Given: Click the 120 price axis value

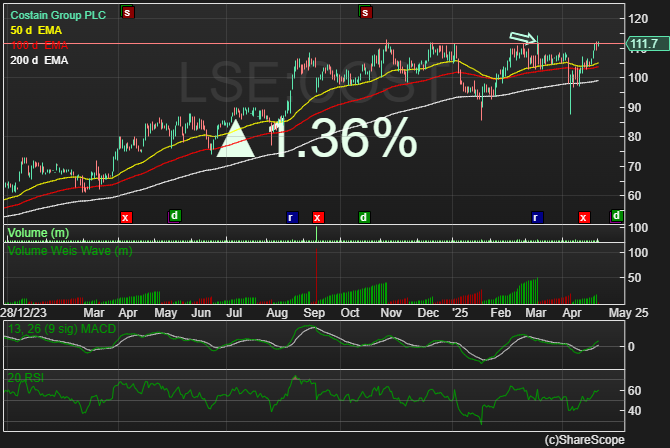Looking at the screenshot, I should point(638,19).
